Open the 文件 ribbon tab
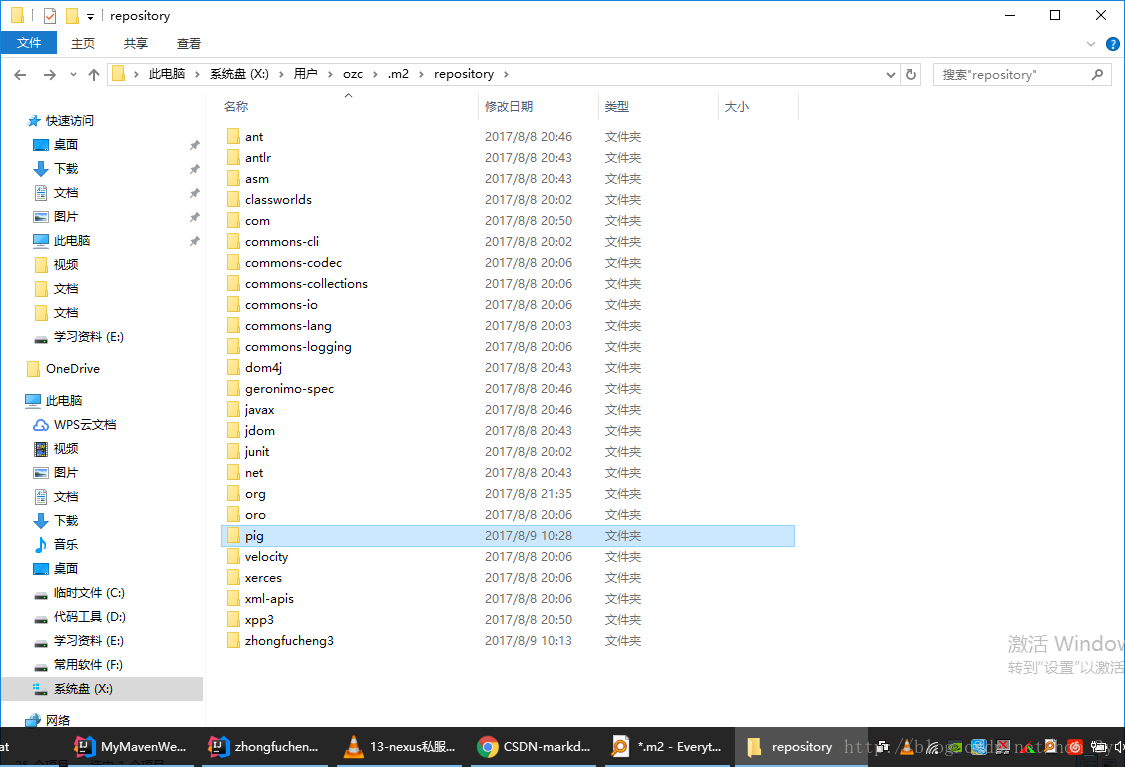This screenshot has width=1125, height=767. 29,43
